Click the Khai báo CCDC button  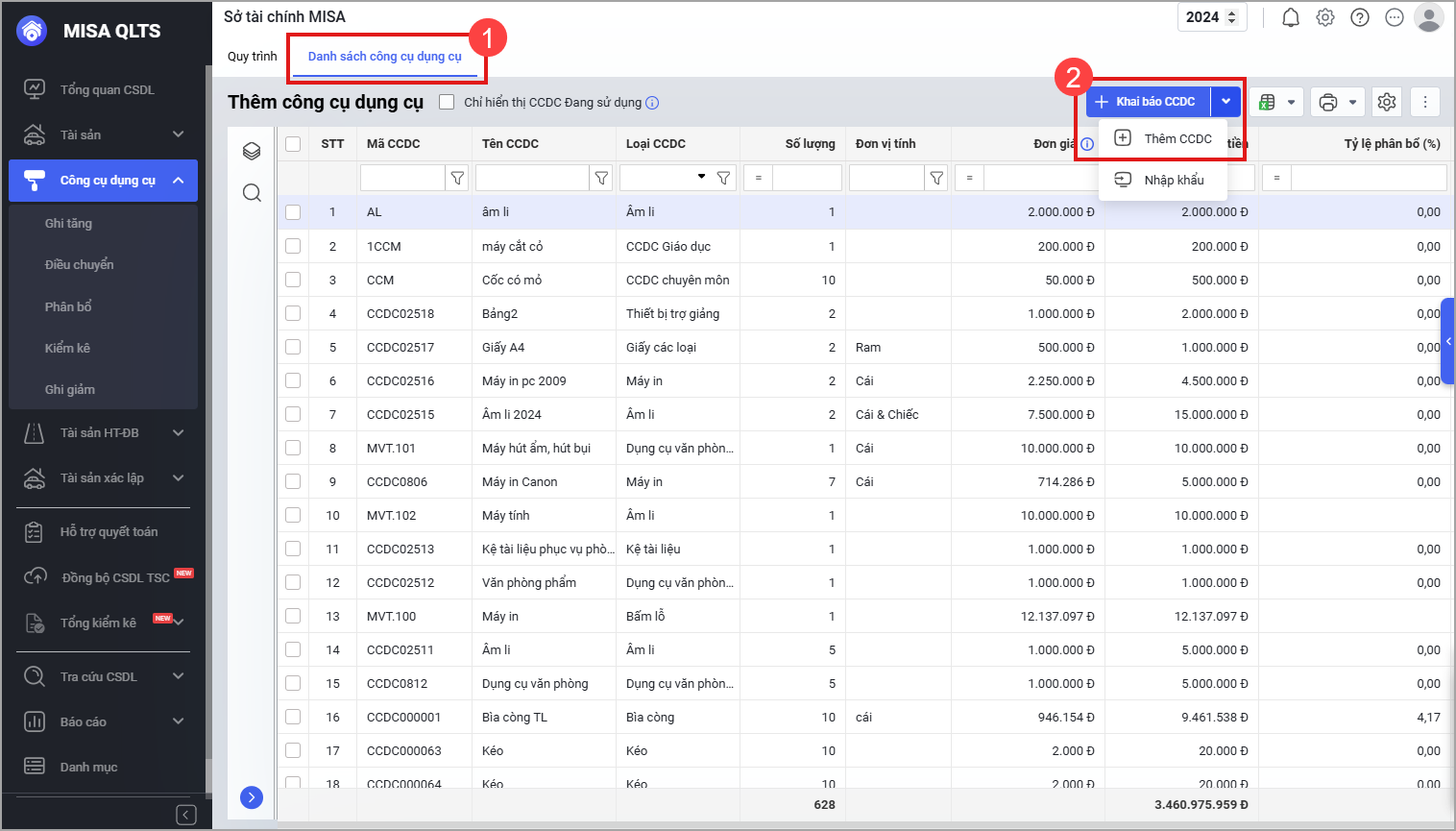[x=1149, y=102]
